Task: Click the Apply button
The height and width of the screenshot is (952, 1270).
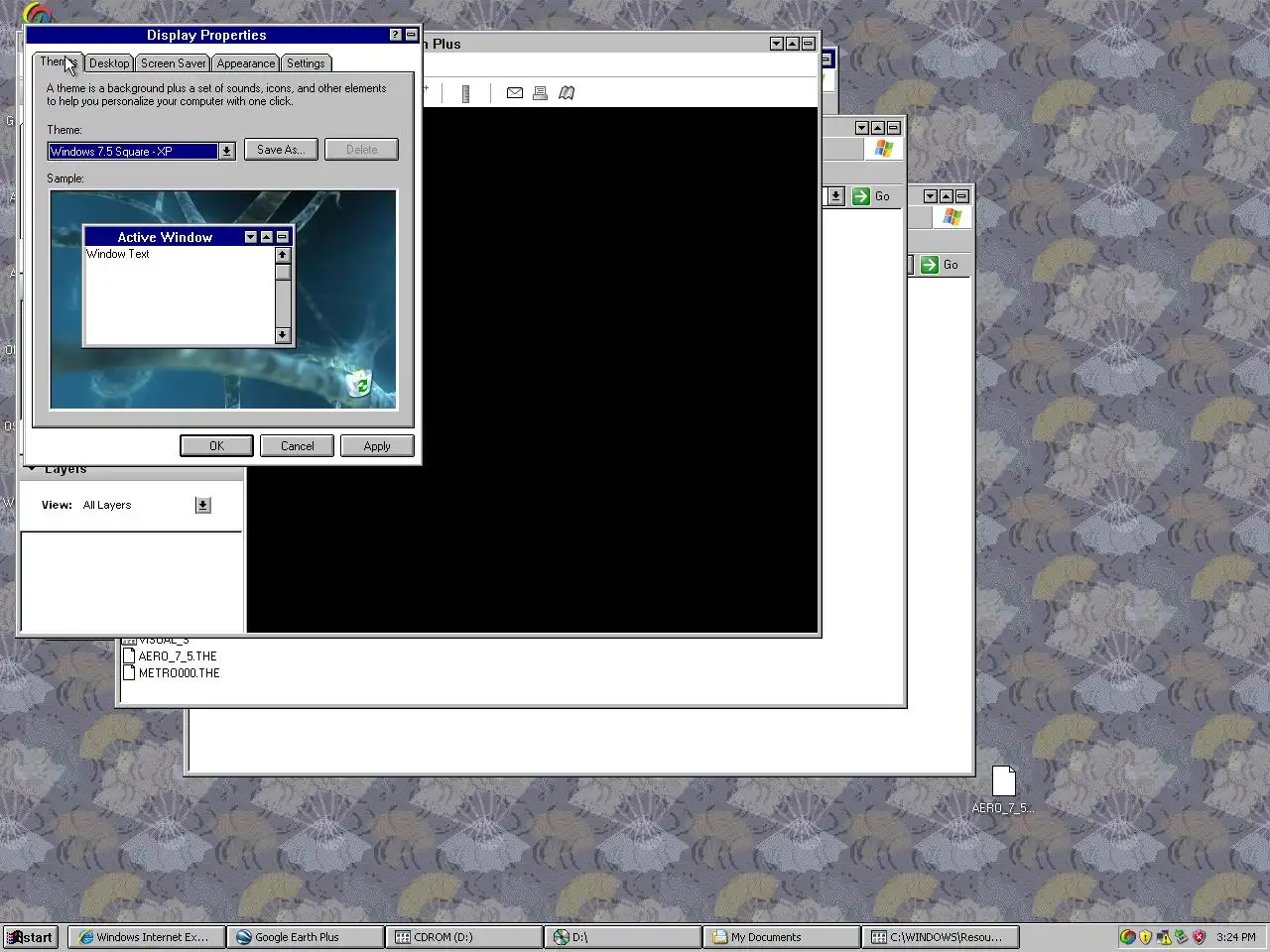Action: 377,446
